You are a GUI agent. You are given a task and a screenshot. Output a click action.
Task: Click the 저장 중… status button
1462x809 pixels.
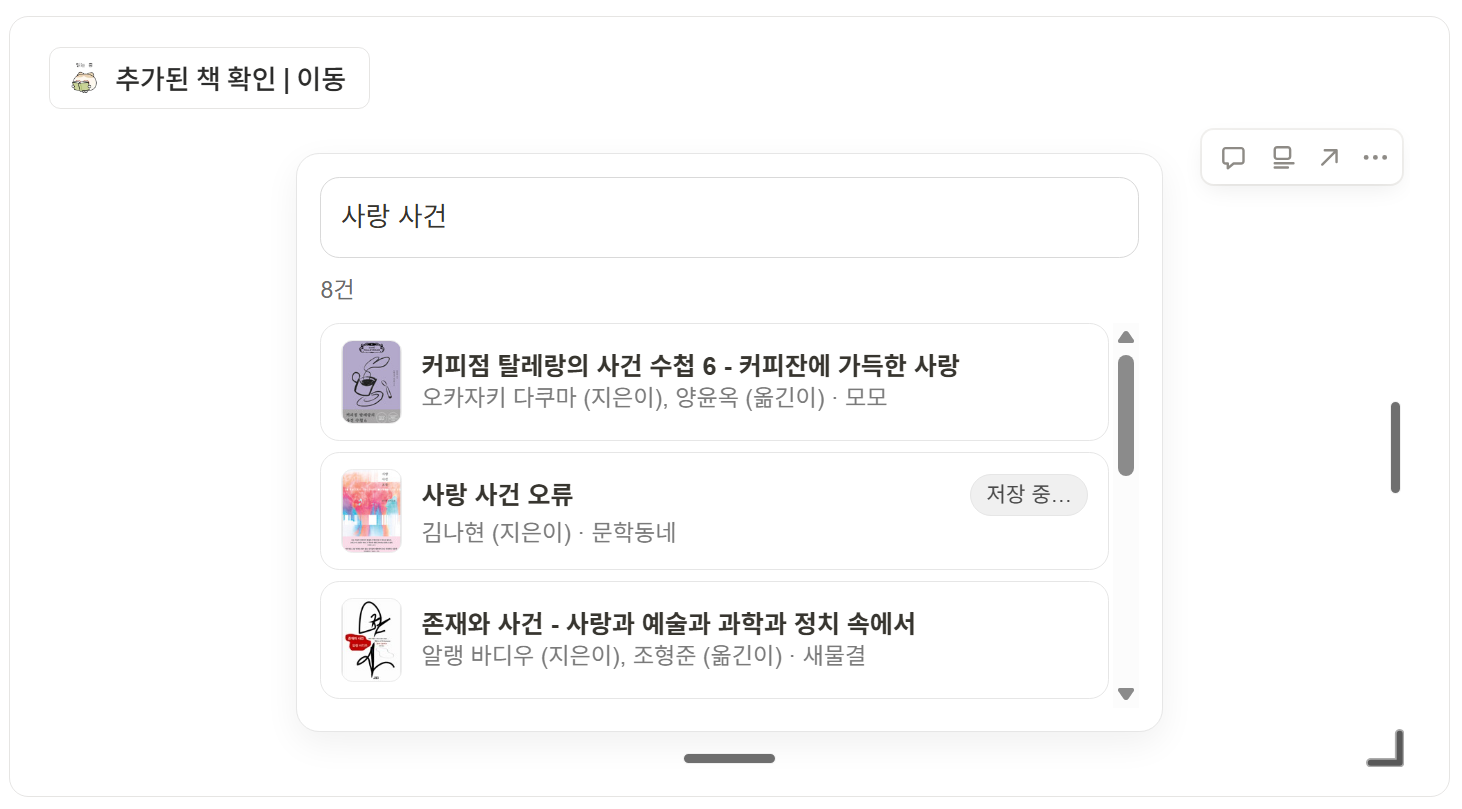[1028, 495]
